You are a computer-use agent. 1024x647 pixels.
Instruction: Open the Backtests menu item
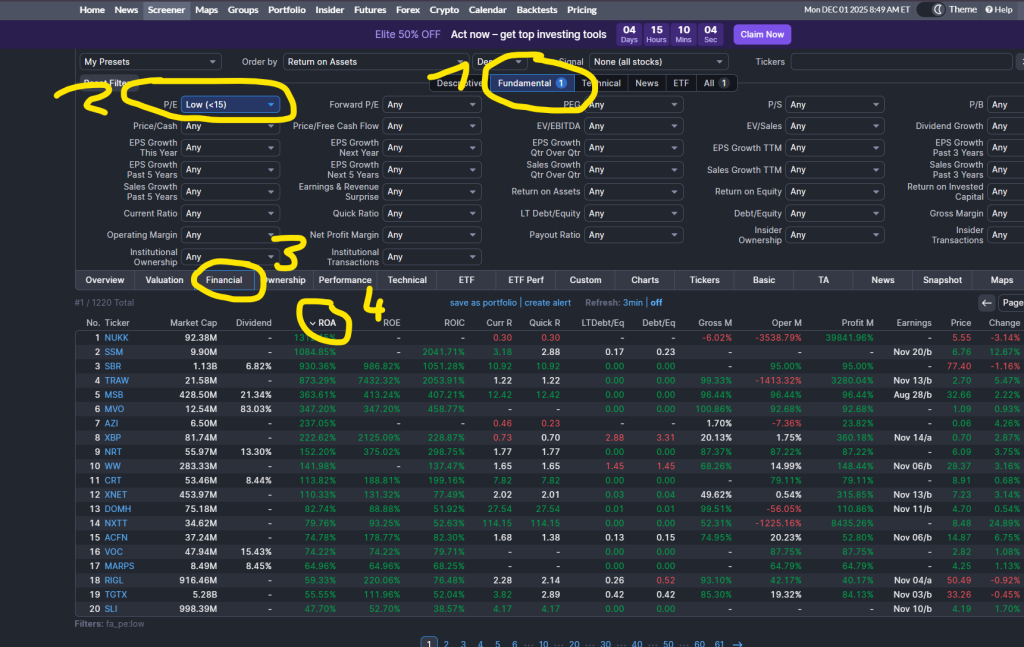[x=537, y=9]
